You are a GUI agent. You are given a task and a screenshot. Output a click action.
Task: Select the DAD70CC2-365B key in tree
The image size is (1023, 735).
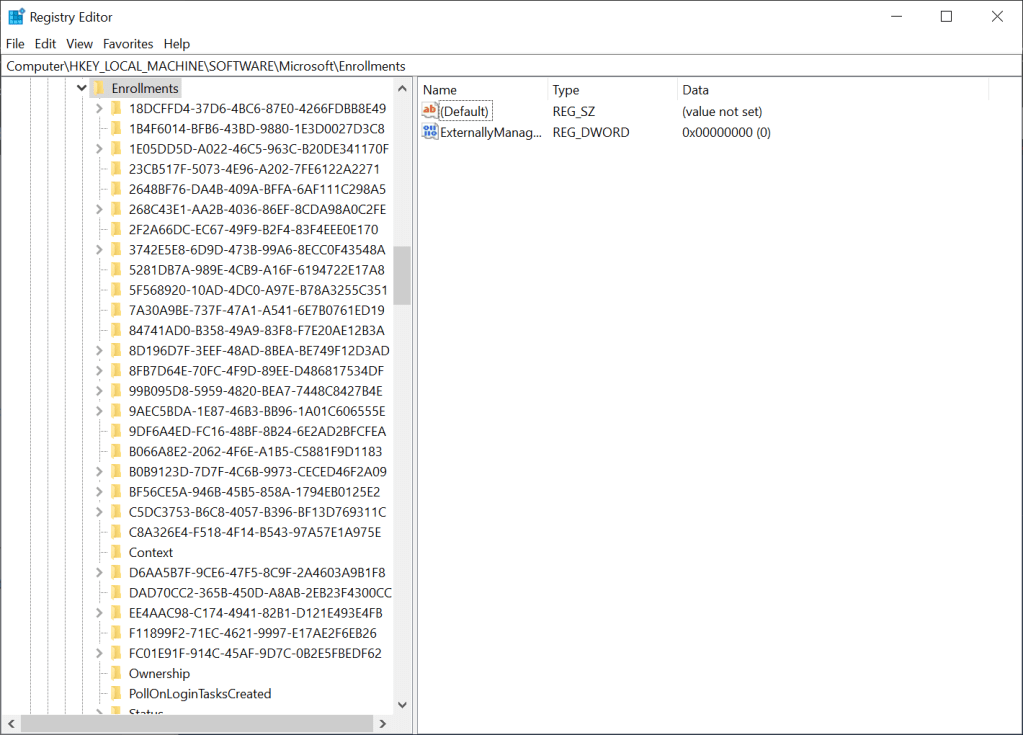[x=260, y=592]
